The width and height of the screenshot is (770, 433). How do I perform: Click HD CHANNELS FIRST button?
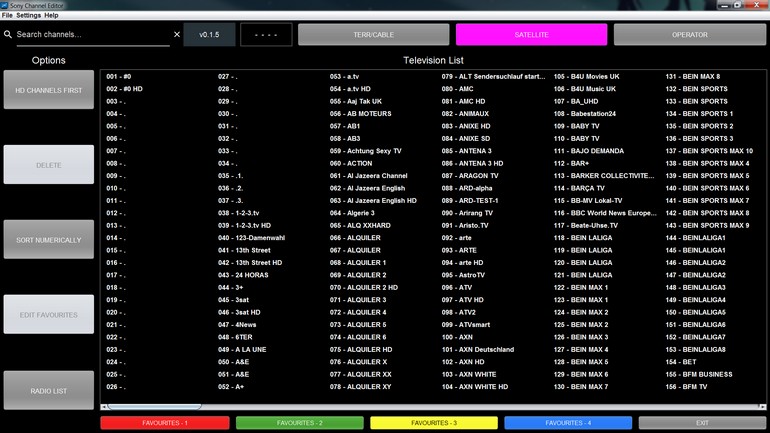click(x=49, y=90)
